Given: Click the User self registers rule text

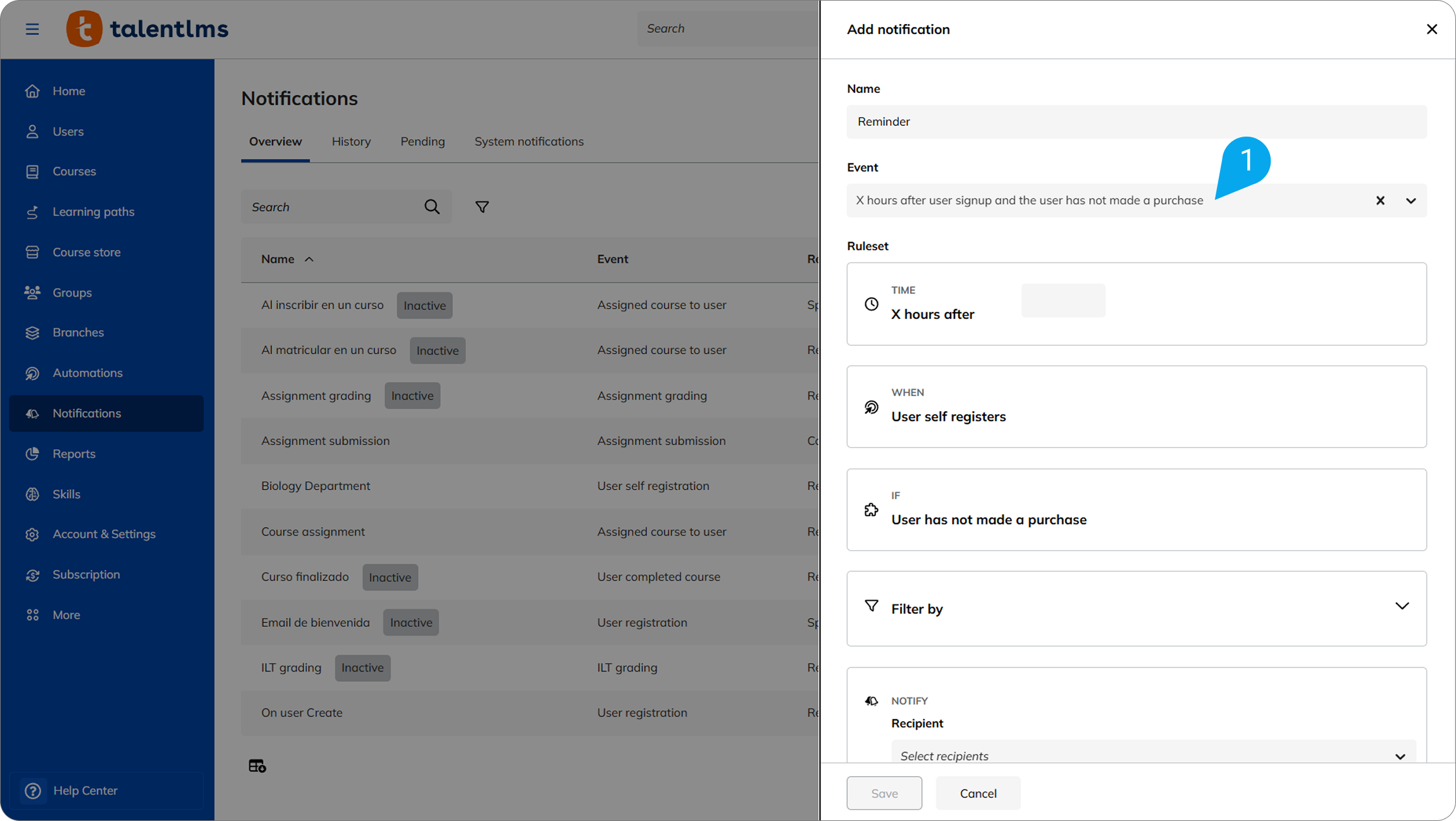Looking at the screenshot, I should (948, 417).
